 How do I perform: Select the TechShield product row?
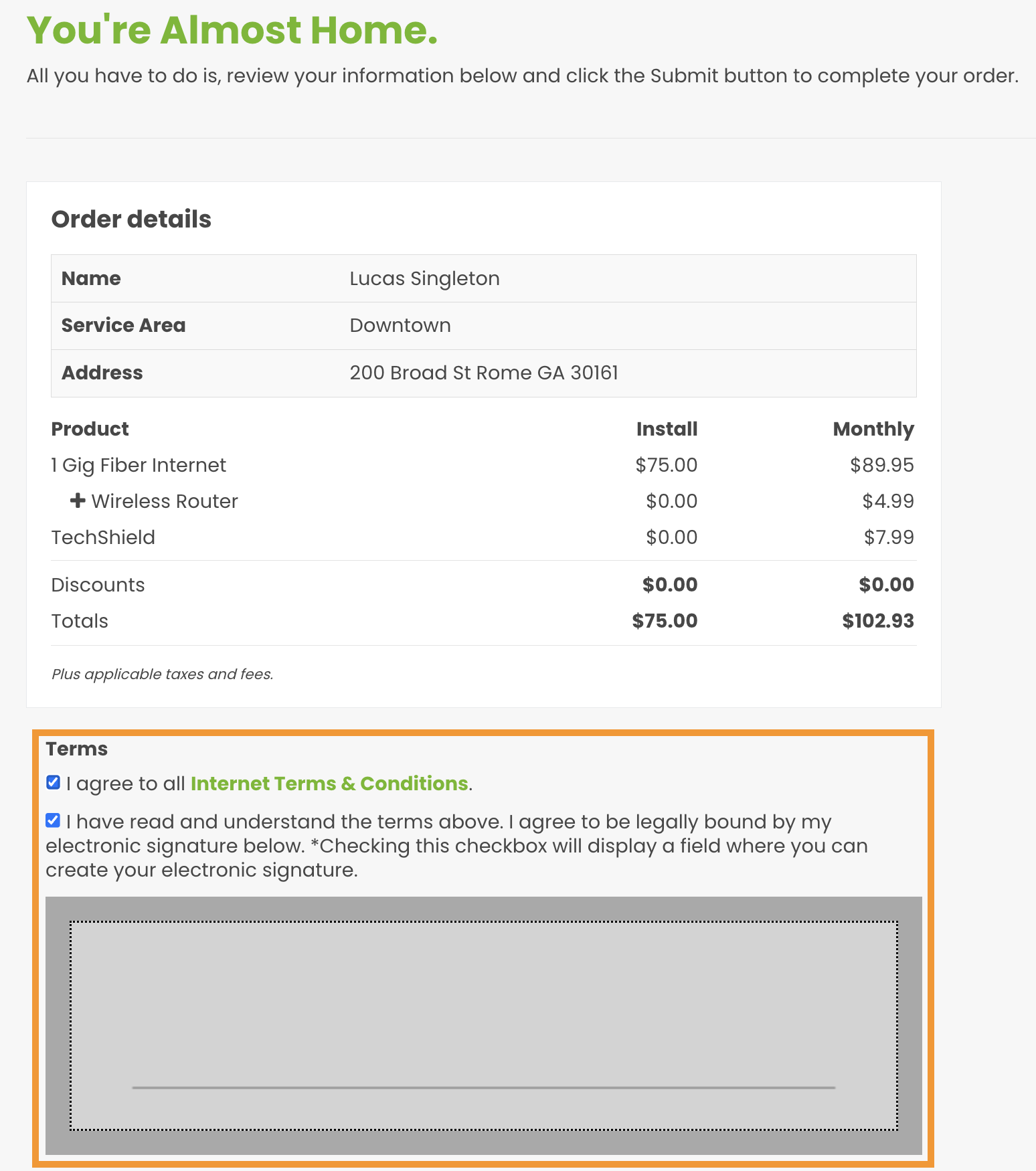coord(103,537)
